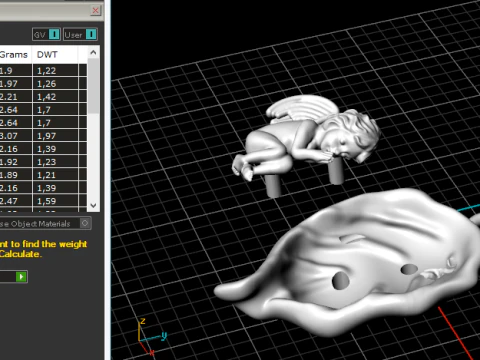
Task: Select the row with DWT 1,59
Action: pos(43,201)
